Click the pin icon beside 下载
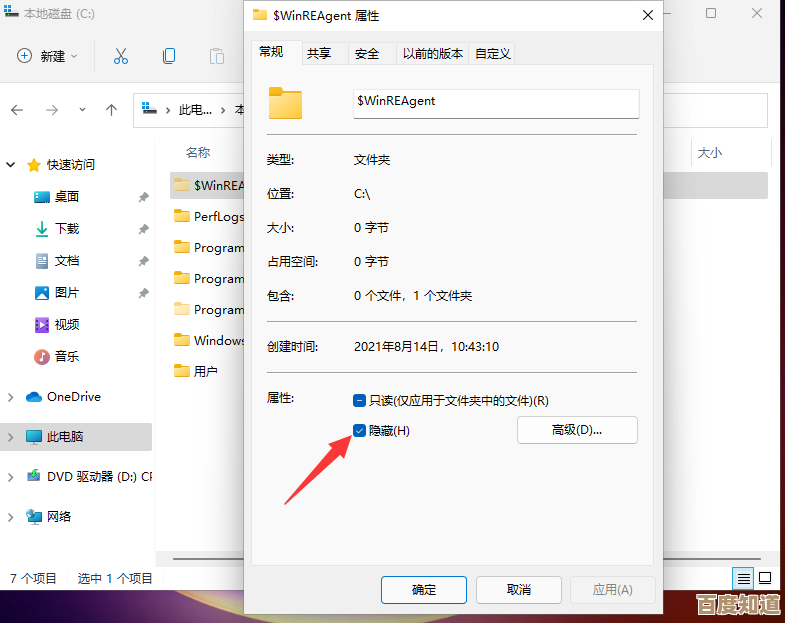This screenshot has height=623, width=785. [144, 229]
